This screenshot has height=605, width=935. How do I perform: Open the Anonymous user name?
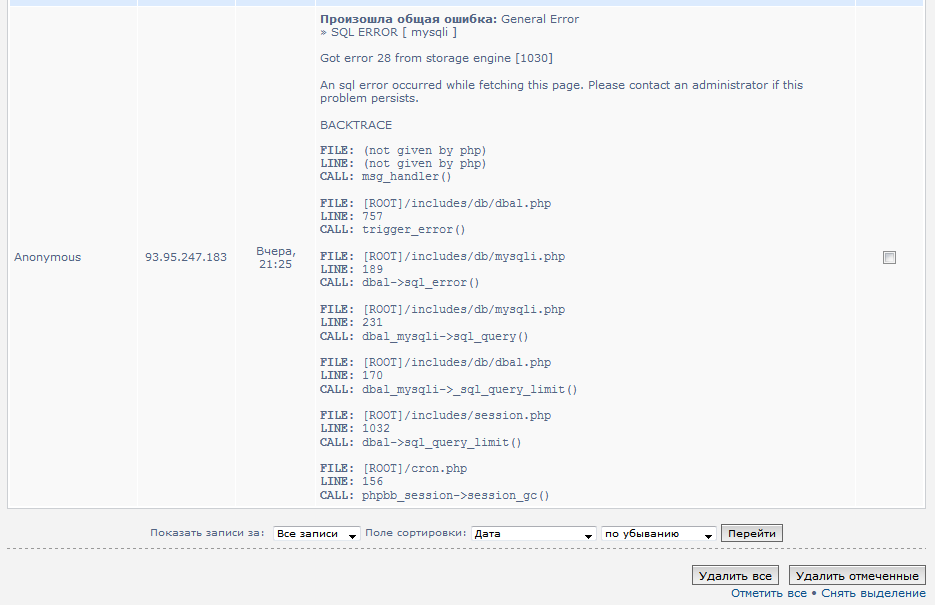coord(47,257)
